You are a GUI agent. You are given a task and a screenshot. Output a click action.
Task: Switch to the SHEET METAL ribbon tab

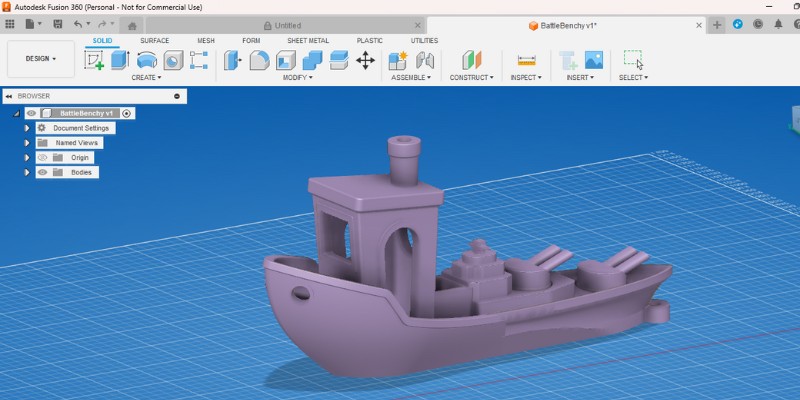pyautogui.click(x=308, y=41)
